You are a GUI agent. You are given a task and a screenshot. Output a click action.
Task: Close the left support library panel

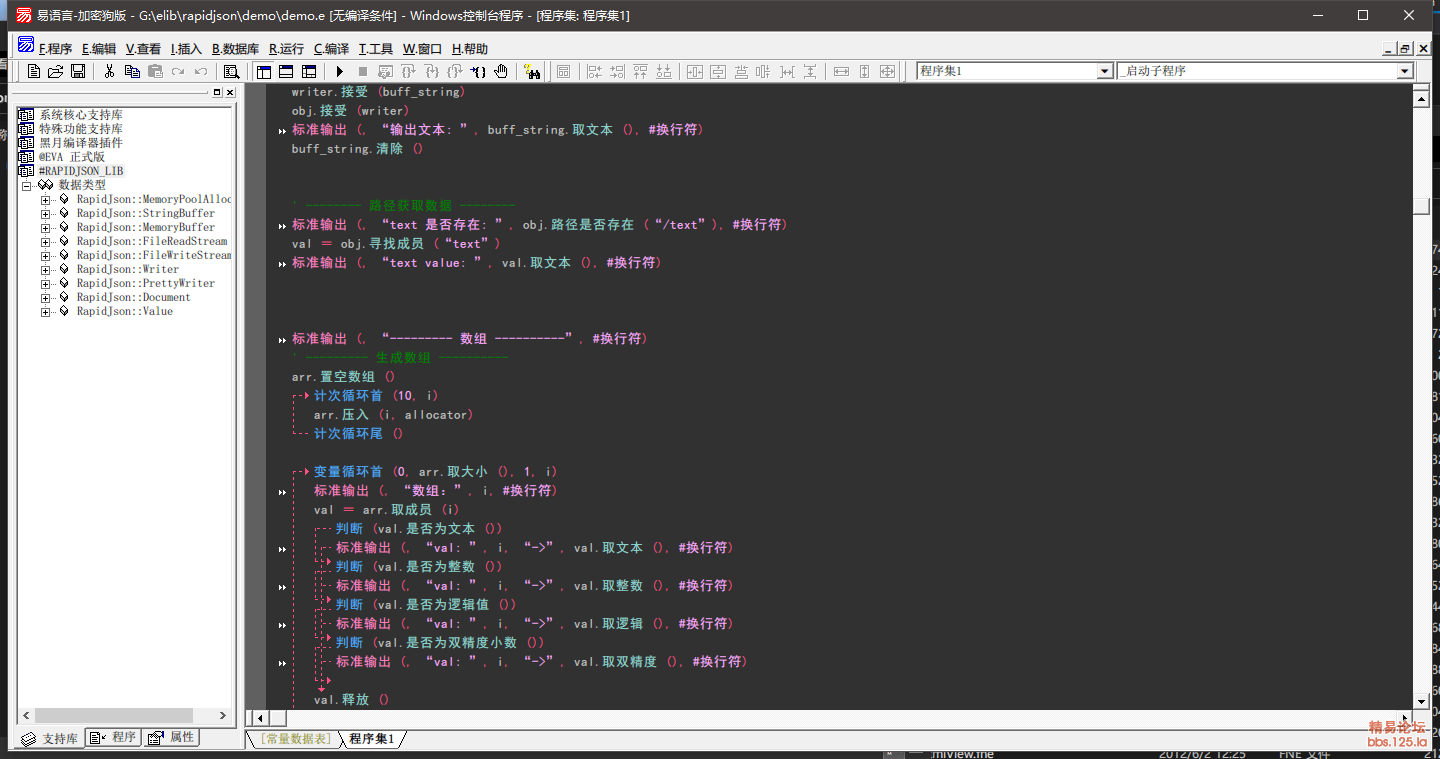tap(229, 92)
